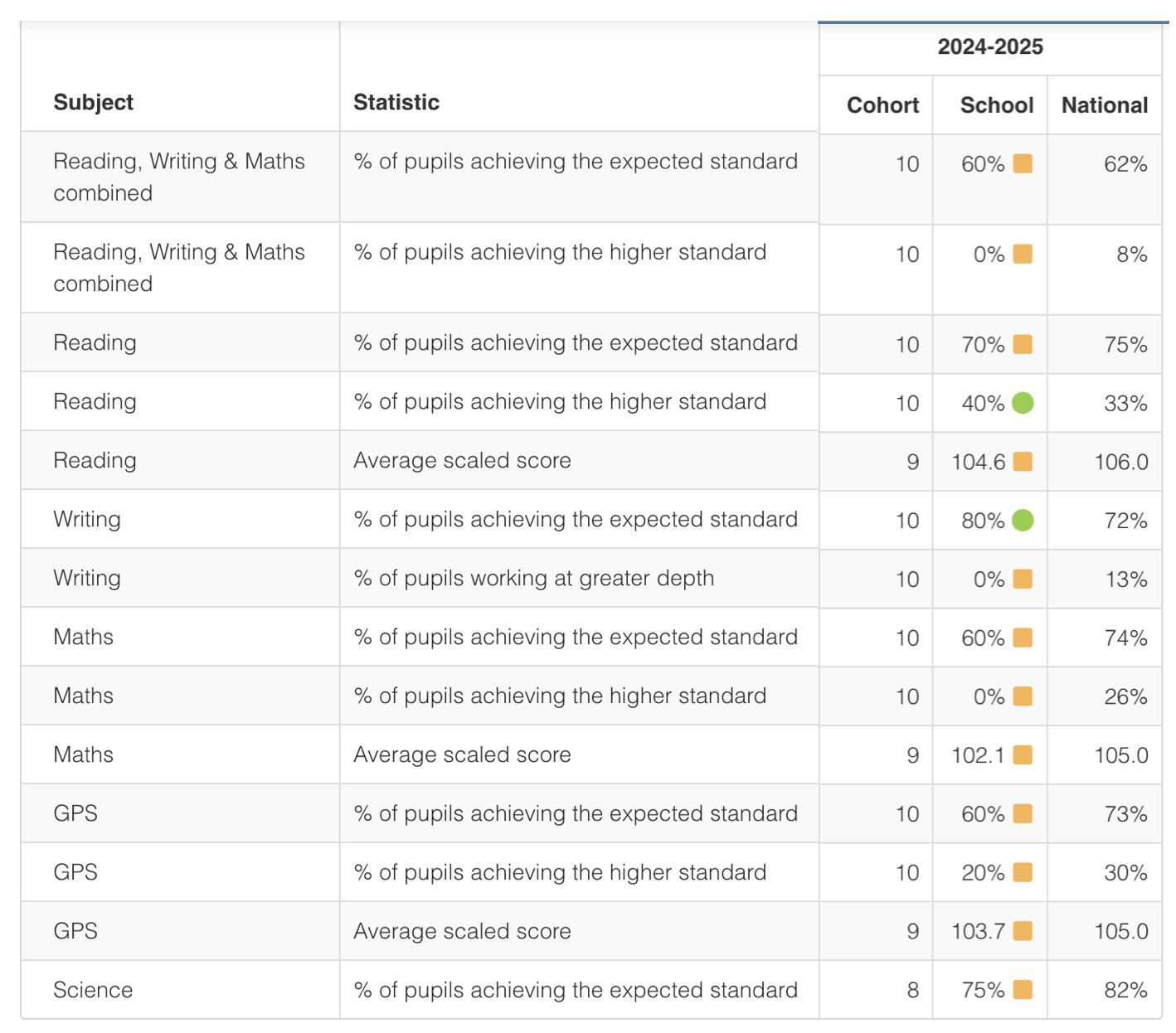Click green circle next to Writing 80%
1176x1033 pixels.
point(1023,521)
